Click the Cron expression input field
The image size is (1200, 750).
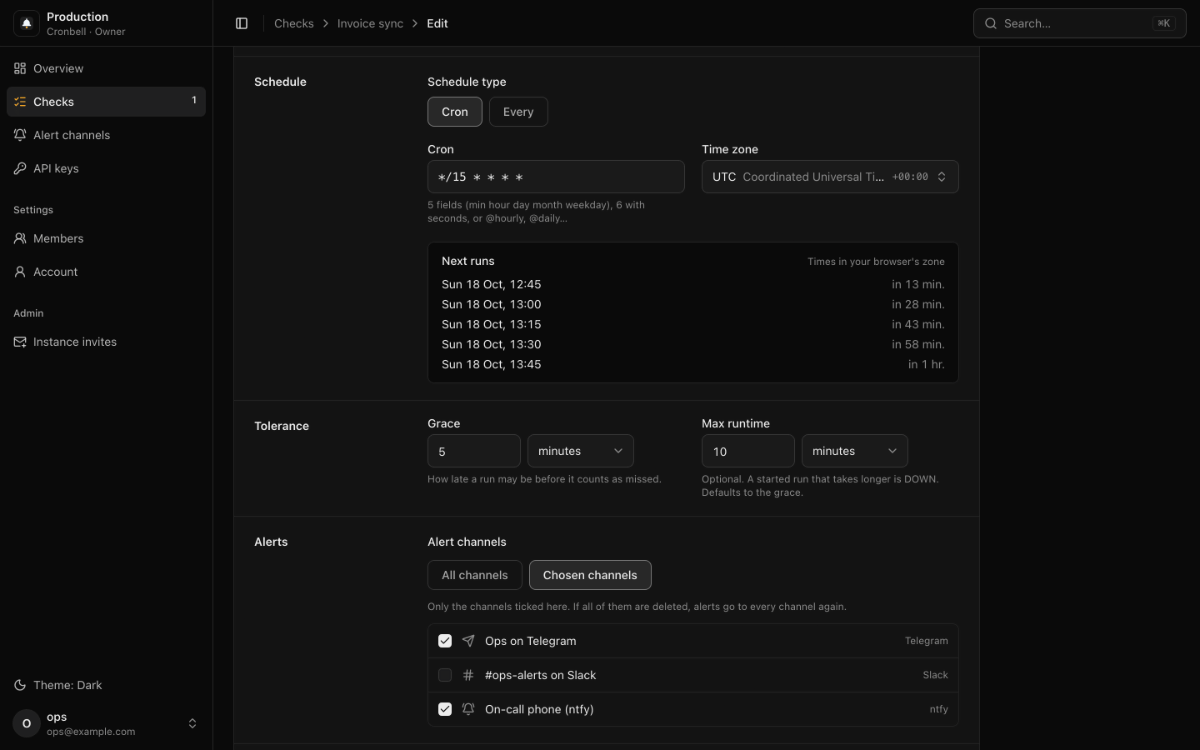(x=556, y=177)
